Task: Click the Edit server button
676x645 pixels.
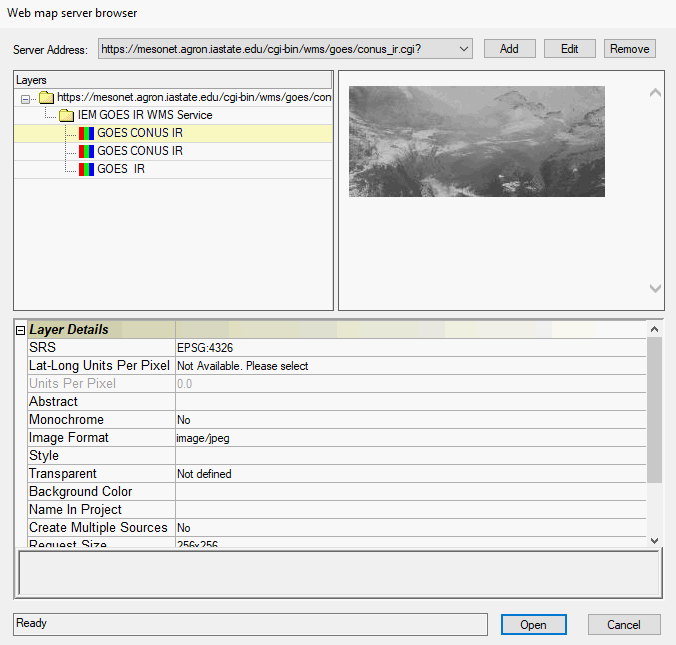Action: click(569, 49)
